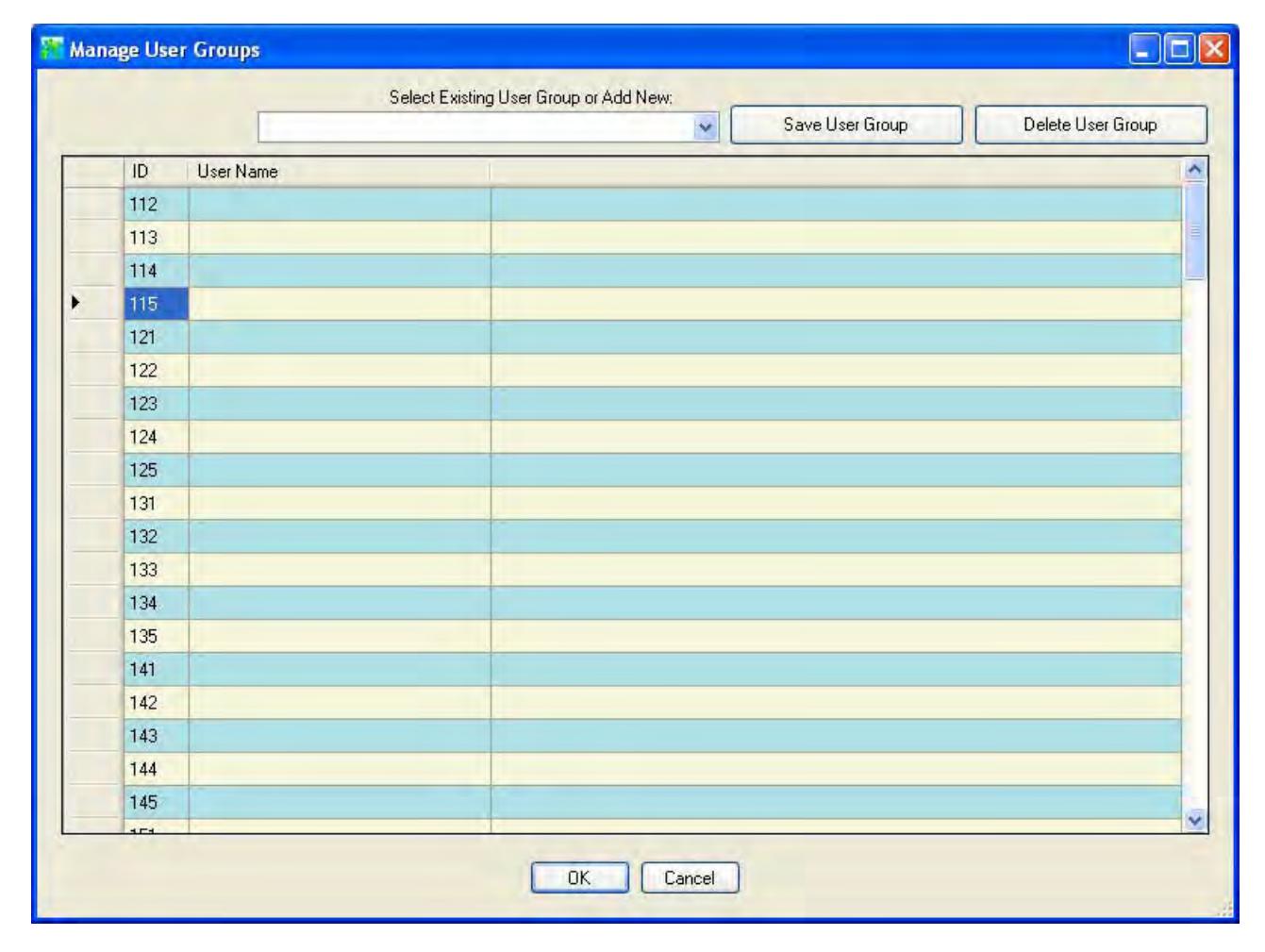The height and width of the screenshot is (952, 1265).
Task: Click the User Name cell in row 123
Action: (340, 404)
